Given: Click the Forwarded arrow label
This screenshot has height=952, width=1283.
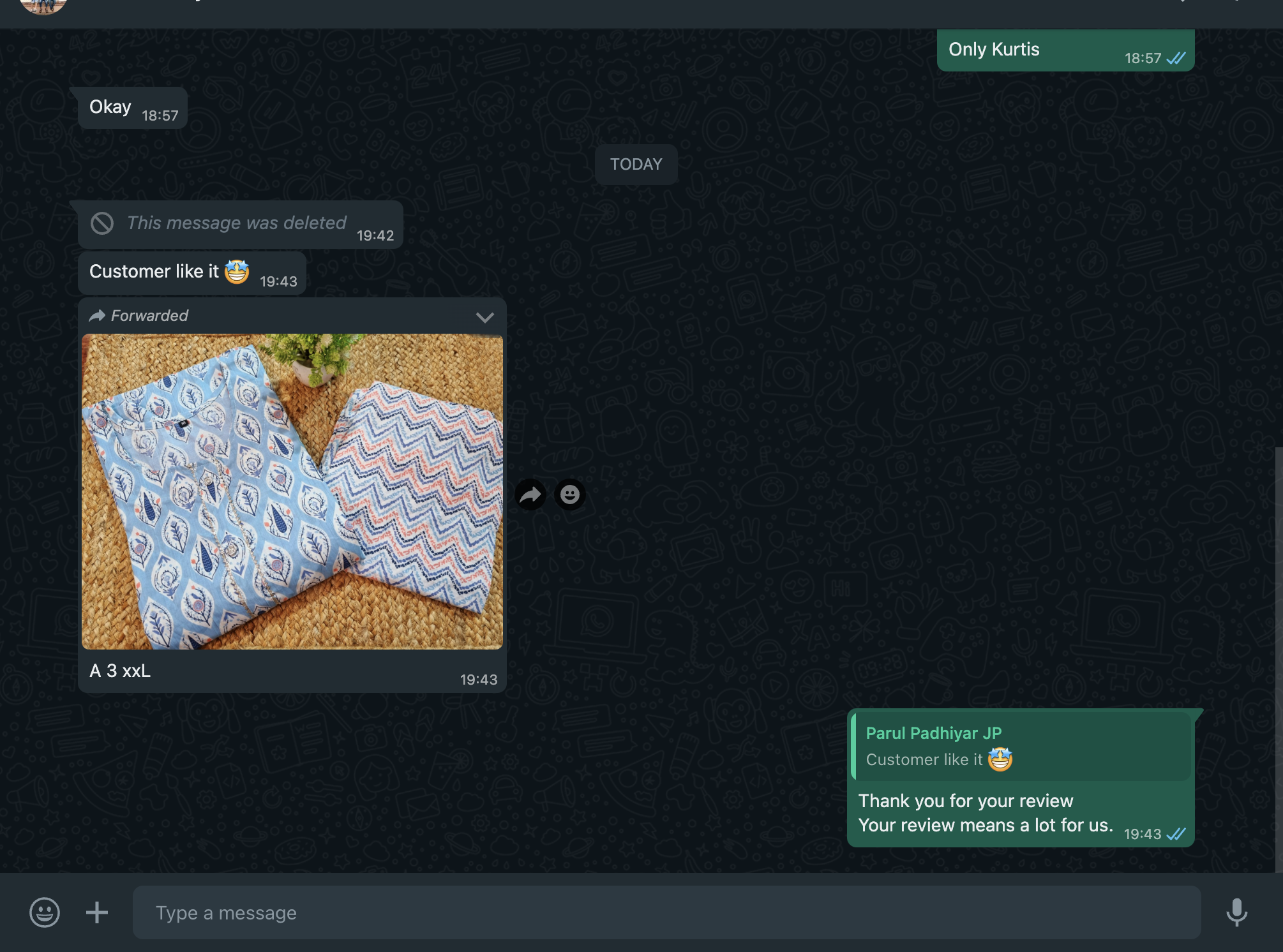Looking at the screenshot, I should [x=139, y=316].
